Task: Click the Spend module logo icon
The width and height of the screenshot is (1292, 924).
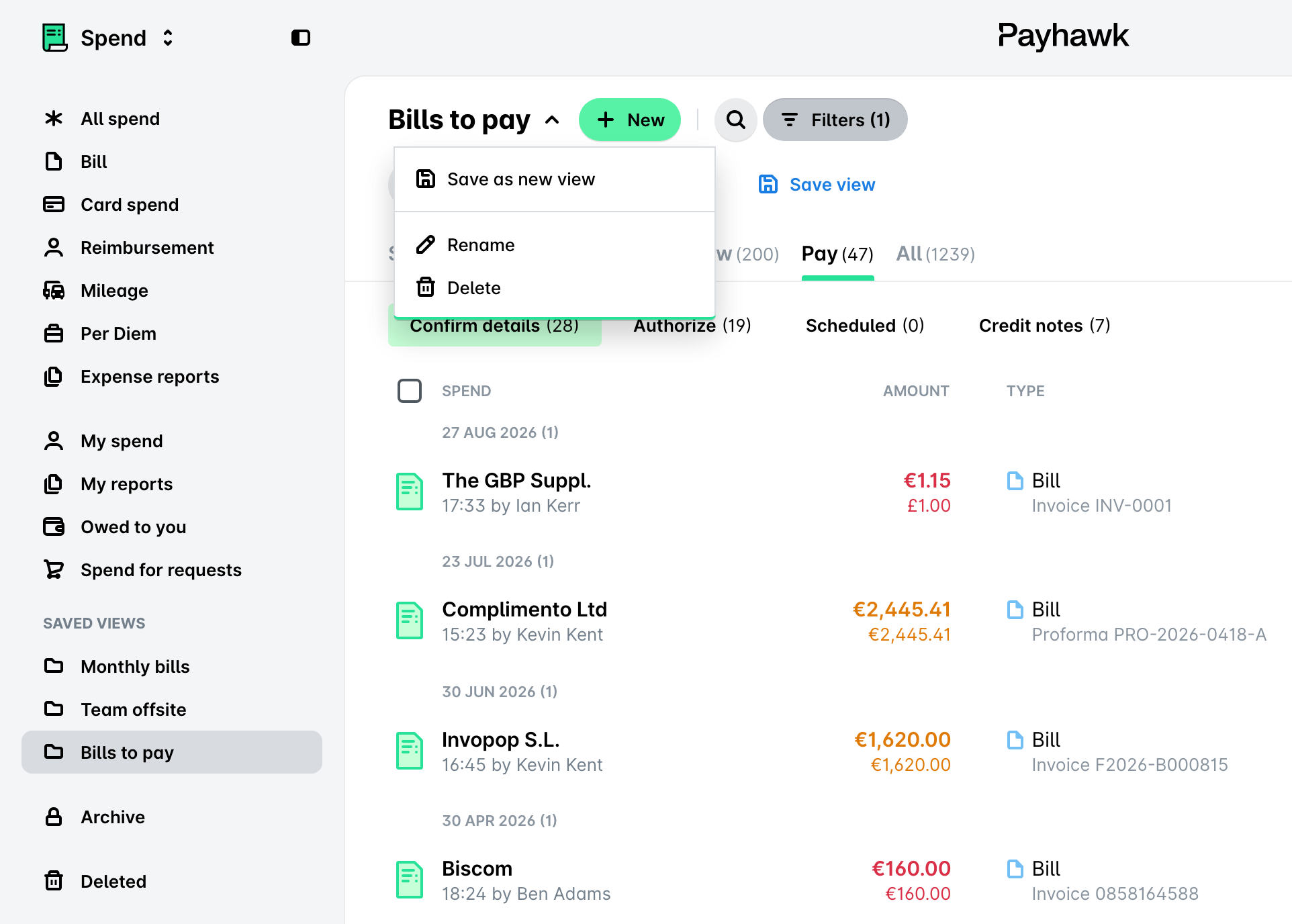Action: (x=54, y=38)
